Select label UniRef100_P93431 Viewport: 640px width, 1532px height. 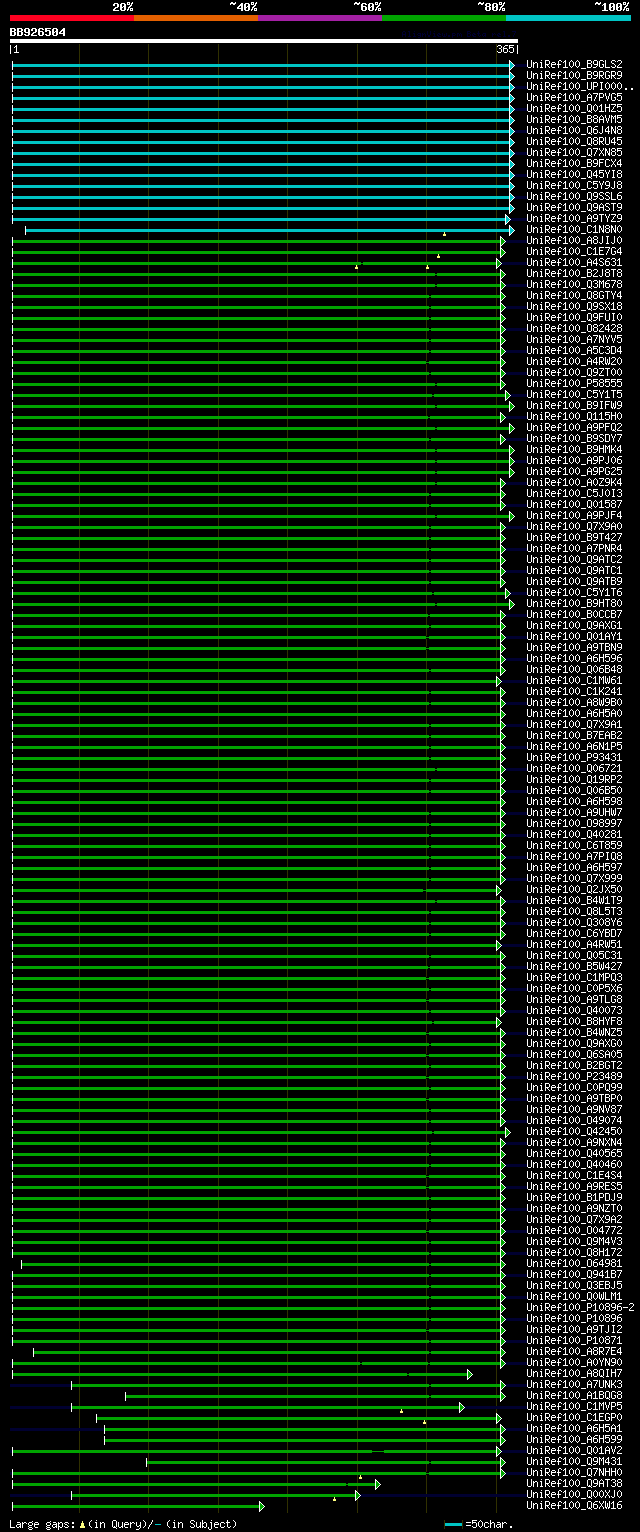(574, 757)
